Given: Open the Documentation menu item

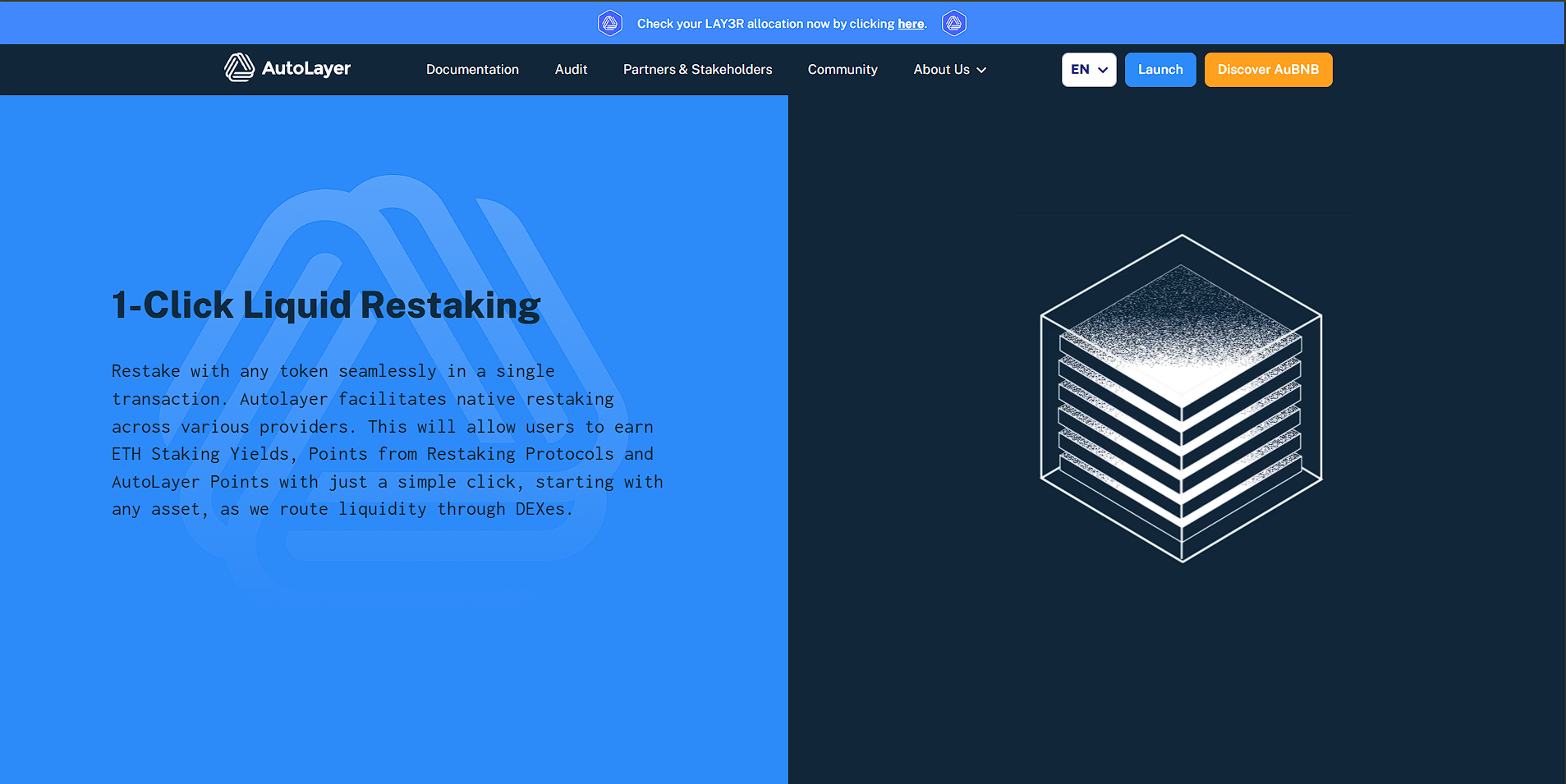Looking at the screenshot, I should pyautogui.click(x=472, y=70).
